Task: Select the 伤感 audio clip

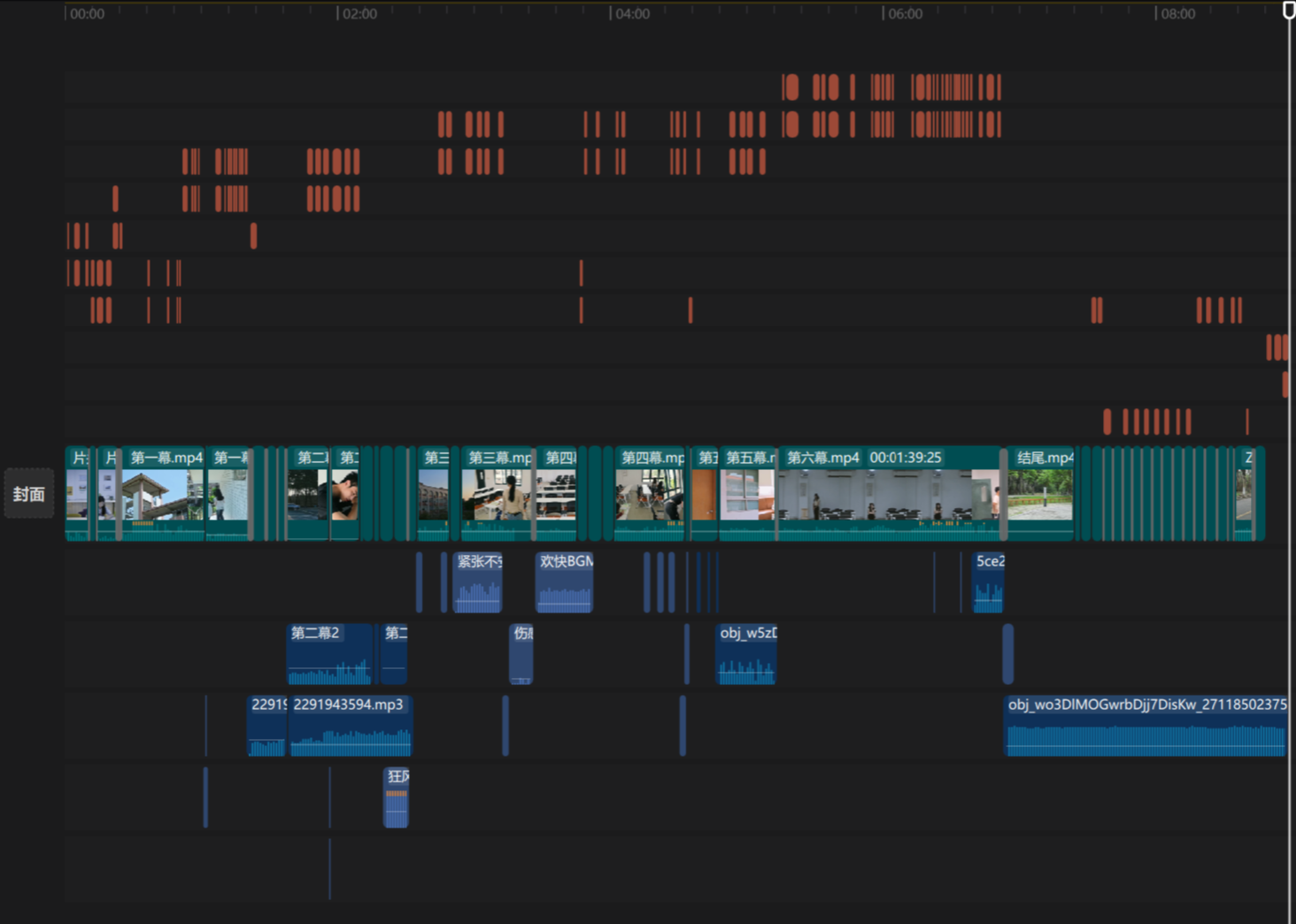Action: (521, 655)
